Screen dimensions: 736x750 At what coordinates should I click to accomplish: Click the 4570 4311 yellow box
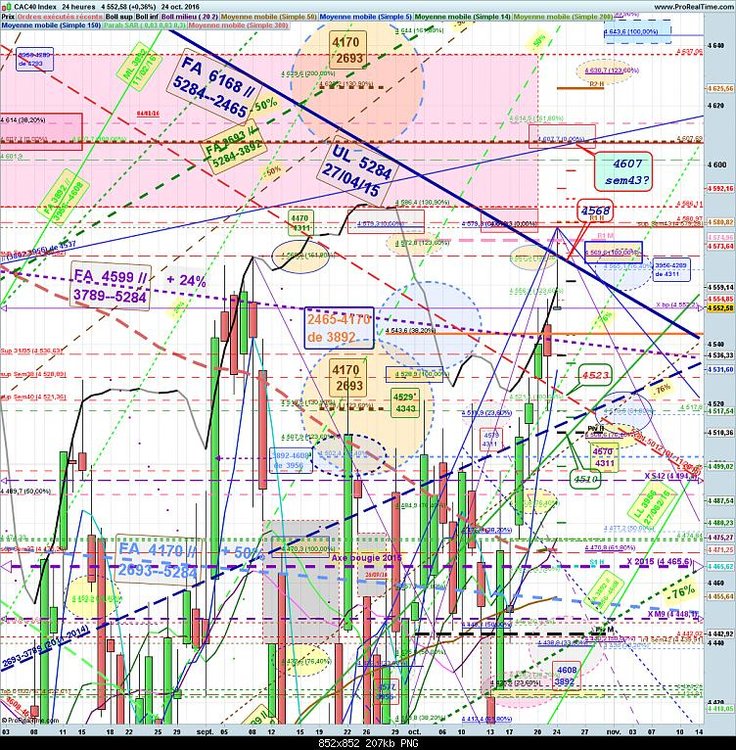[604, 458]
